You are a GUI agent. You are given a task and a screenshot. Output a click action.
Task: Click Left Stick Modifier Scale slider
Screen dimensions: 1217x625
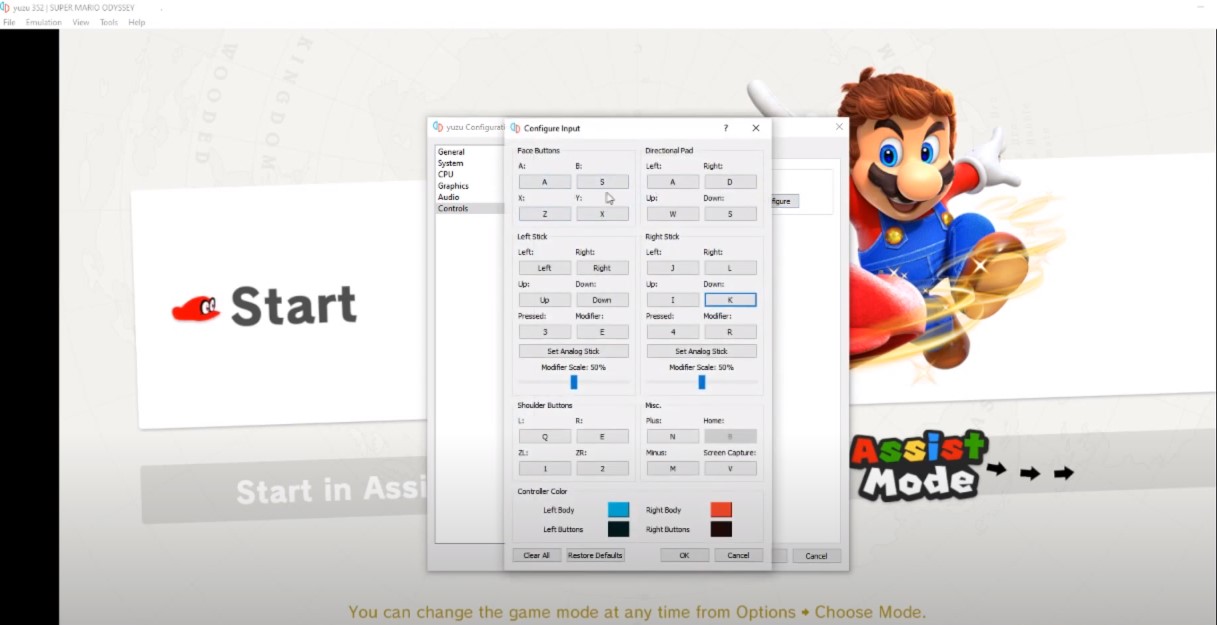tap(574, 382)
